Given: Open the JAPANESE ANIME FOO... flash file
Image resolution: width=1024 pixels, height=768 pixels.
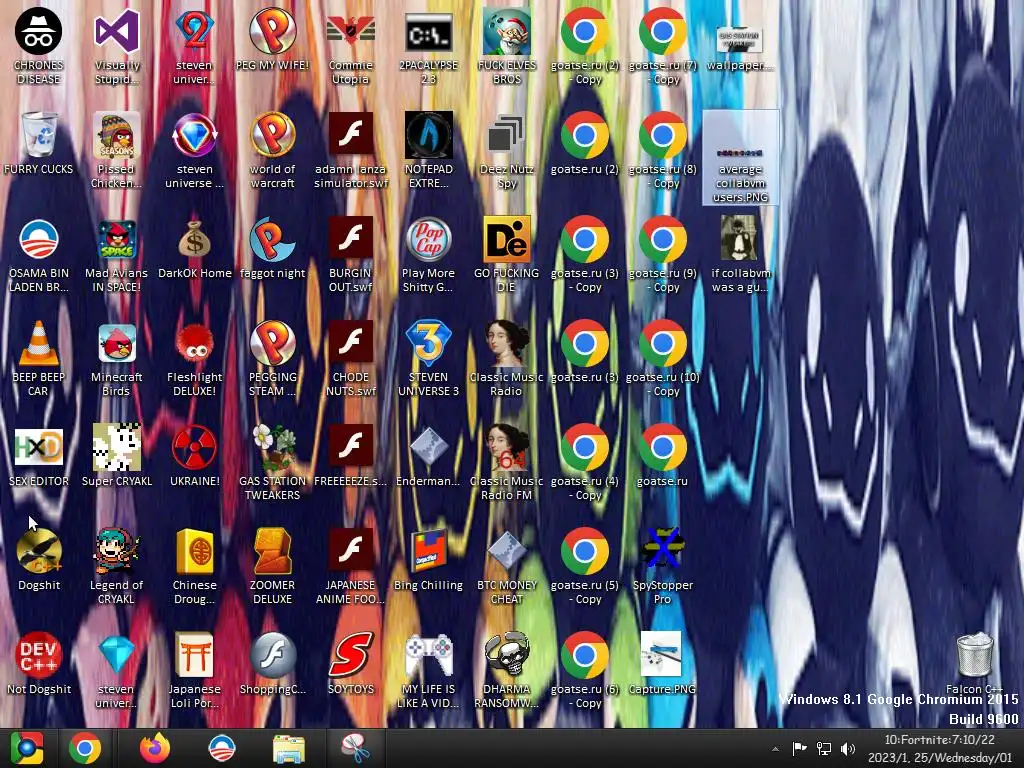Looking at the screenshot, I should [x=351, y=566].
